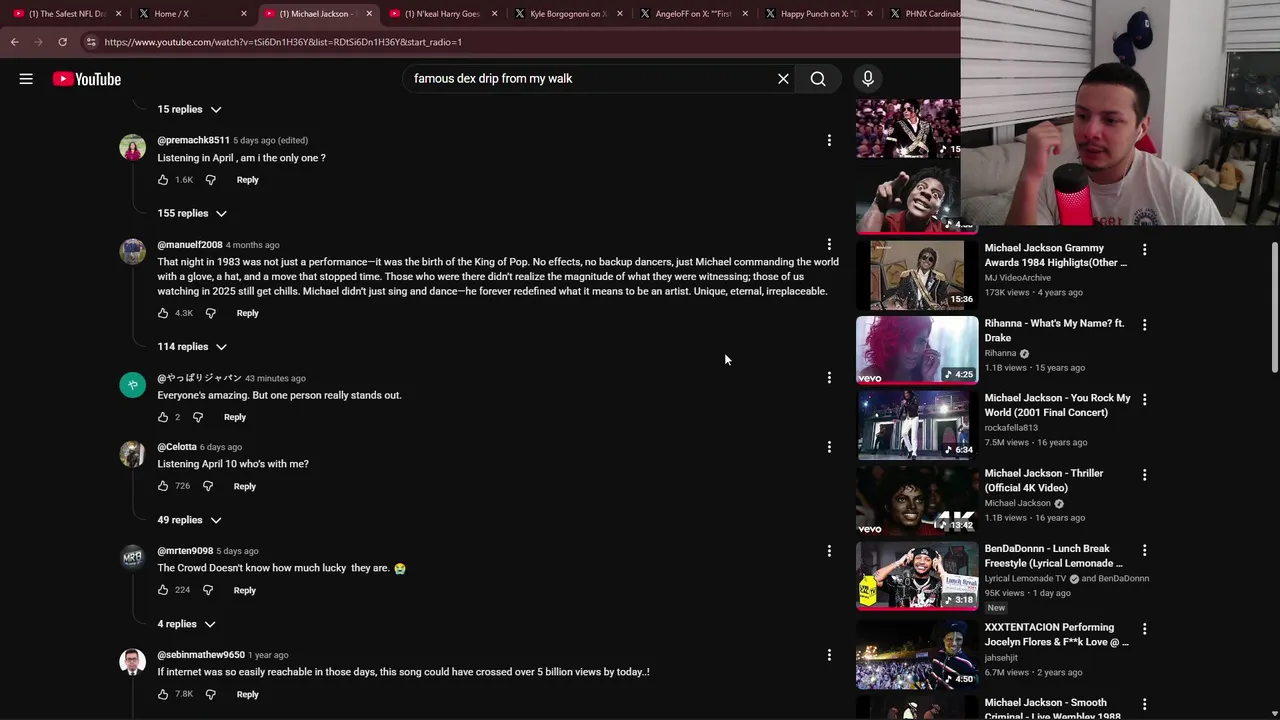
Task: Reply to @manuelf2008's comment
Action: tap(248, 313)
